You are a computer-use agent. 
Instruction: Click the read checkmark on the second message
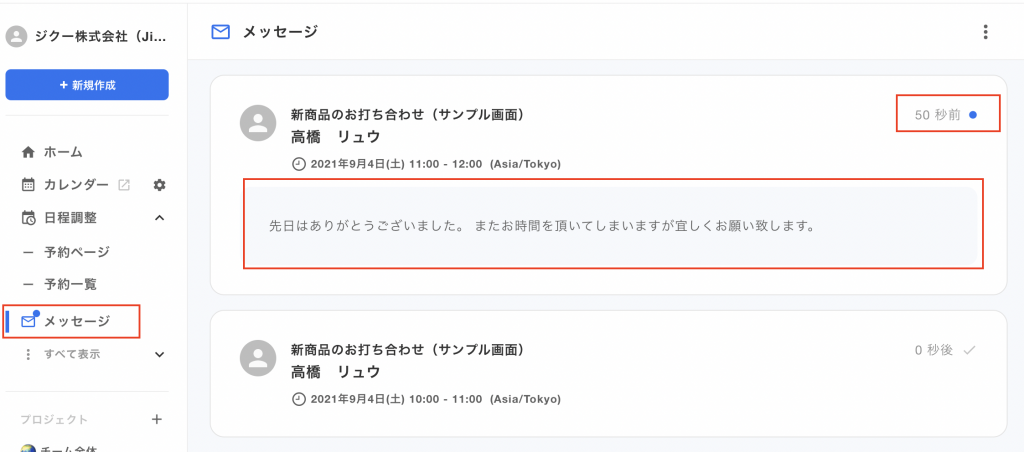(x=969, y=350)
